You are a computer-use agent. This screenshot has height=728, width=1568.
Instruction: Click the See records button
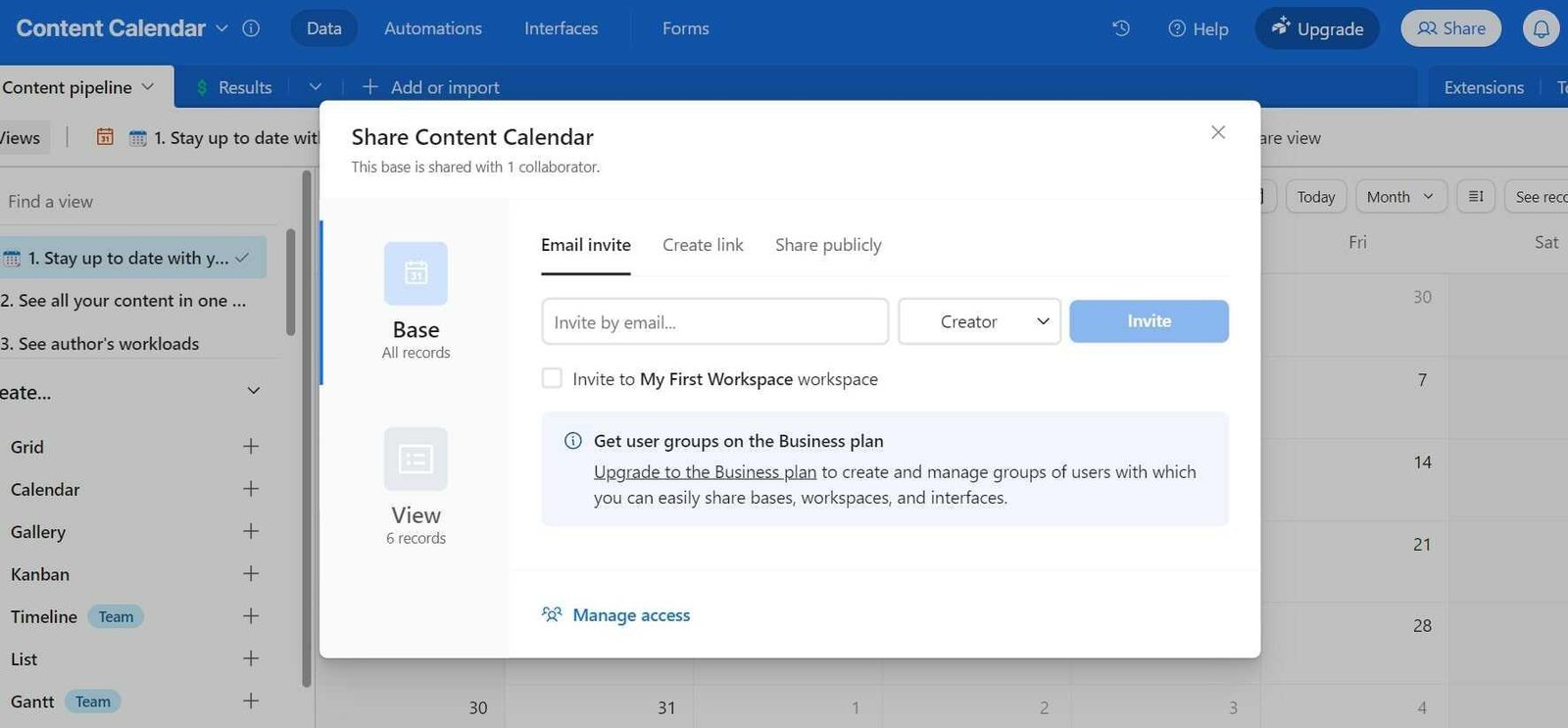[x=1537, y=196]
